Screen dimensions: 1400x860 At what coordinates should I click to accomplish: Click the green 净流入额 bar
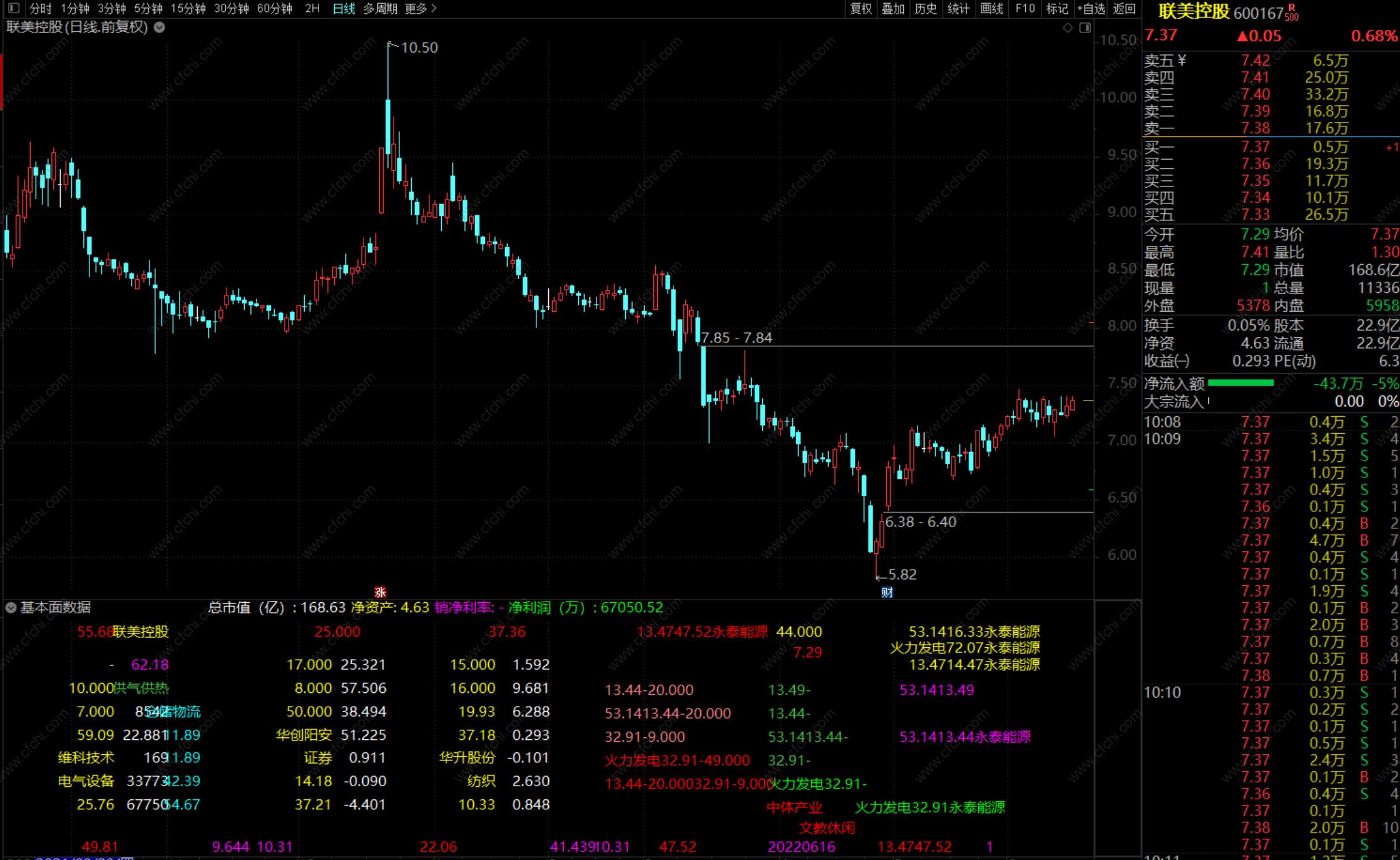click(1240, 383)
